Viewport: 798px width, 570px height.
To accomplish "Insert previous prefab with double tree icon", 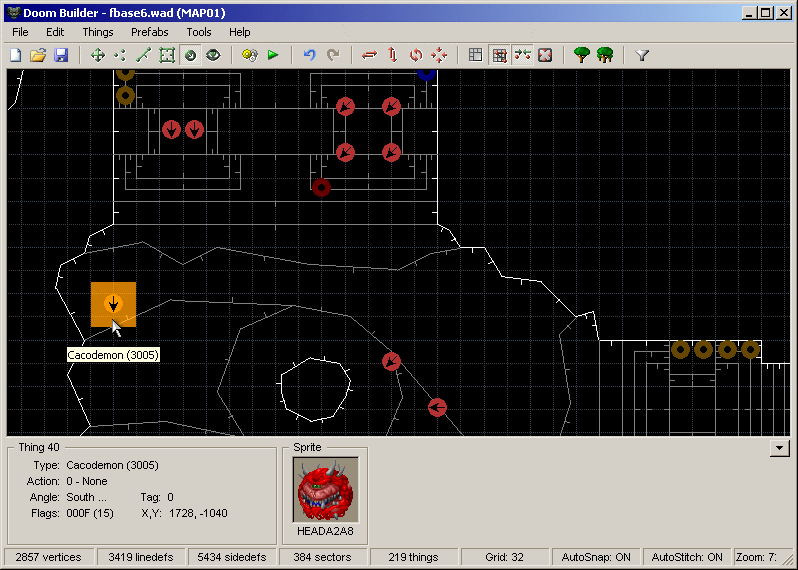I will pyautogui.click(x=605, y=55).
